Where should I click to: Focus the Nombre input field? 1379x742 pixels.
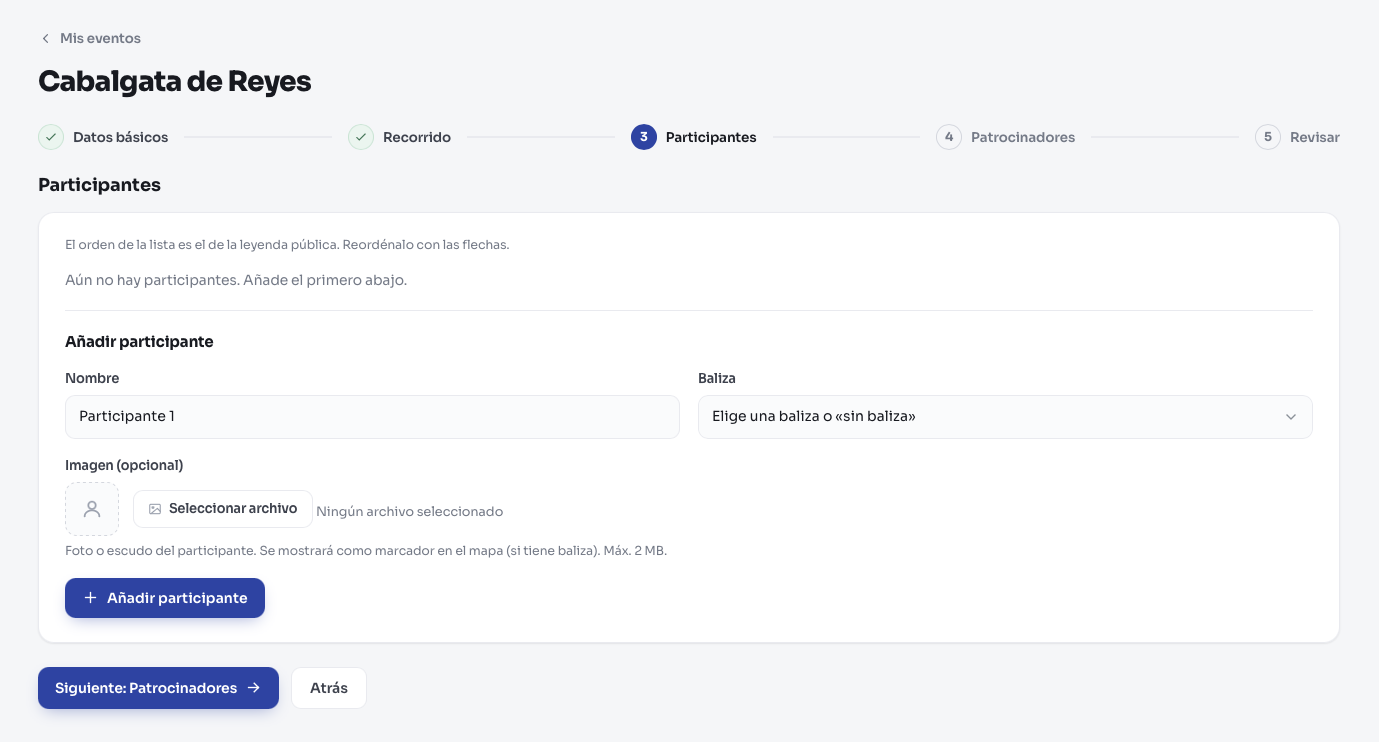pos(372,417)
